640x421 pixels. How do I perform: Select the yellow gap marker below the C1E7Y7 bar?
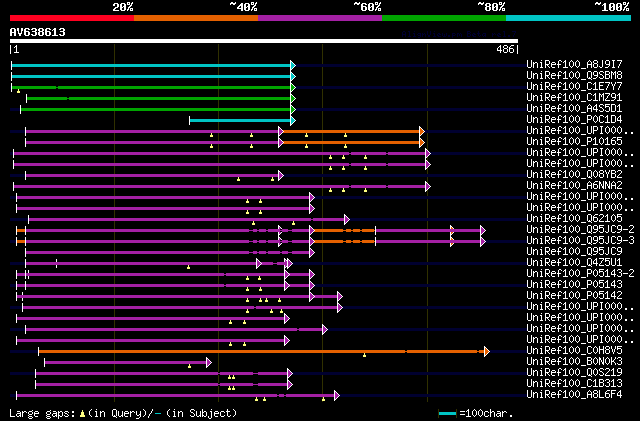18,91
